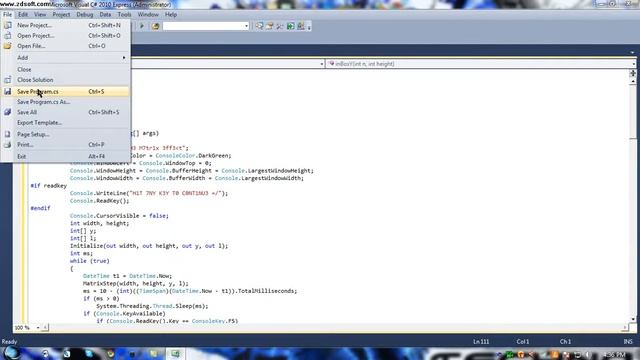Click the "INS" status indicator
The width and height of the screenshot is (640, 360).
point(628,342)
